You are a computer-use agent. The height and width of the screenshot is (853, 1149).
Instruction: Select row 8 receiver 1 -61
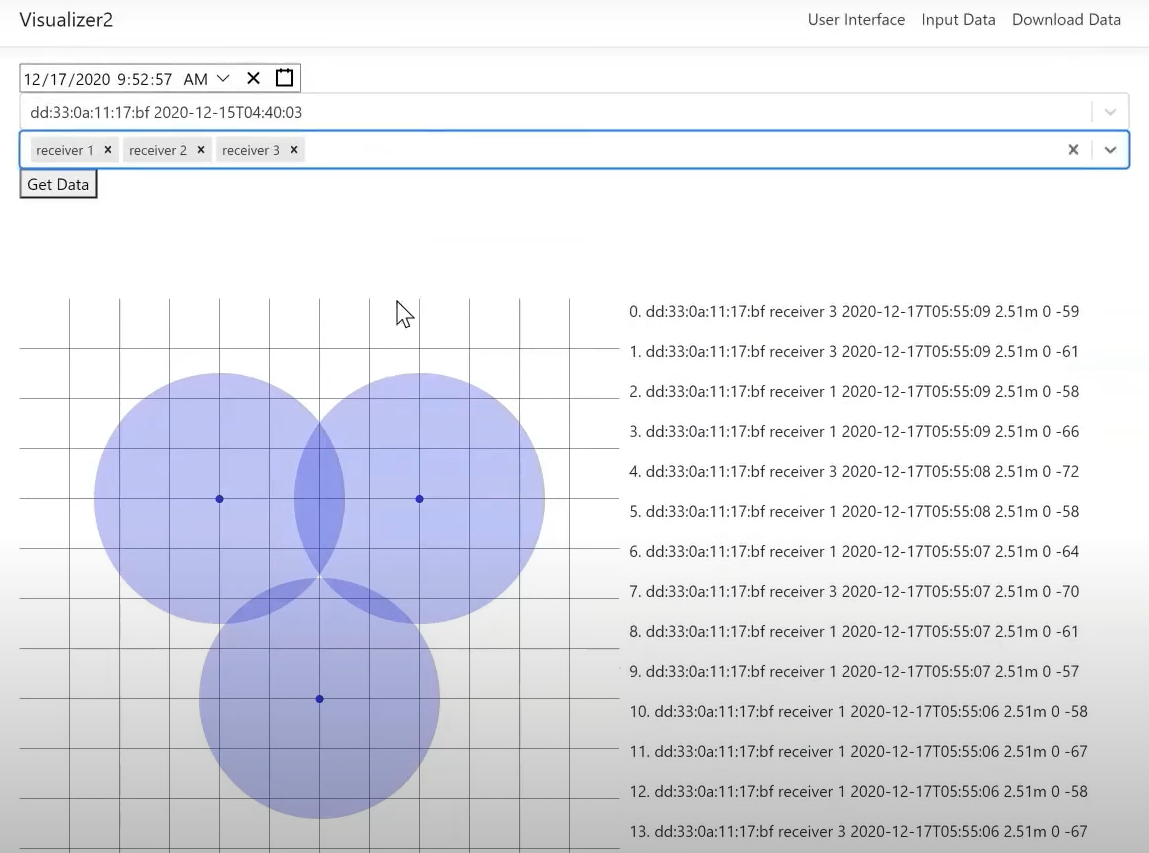coord(854,632)
